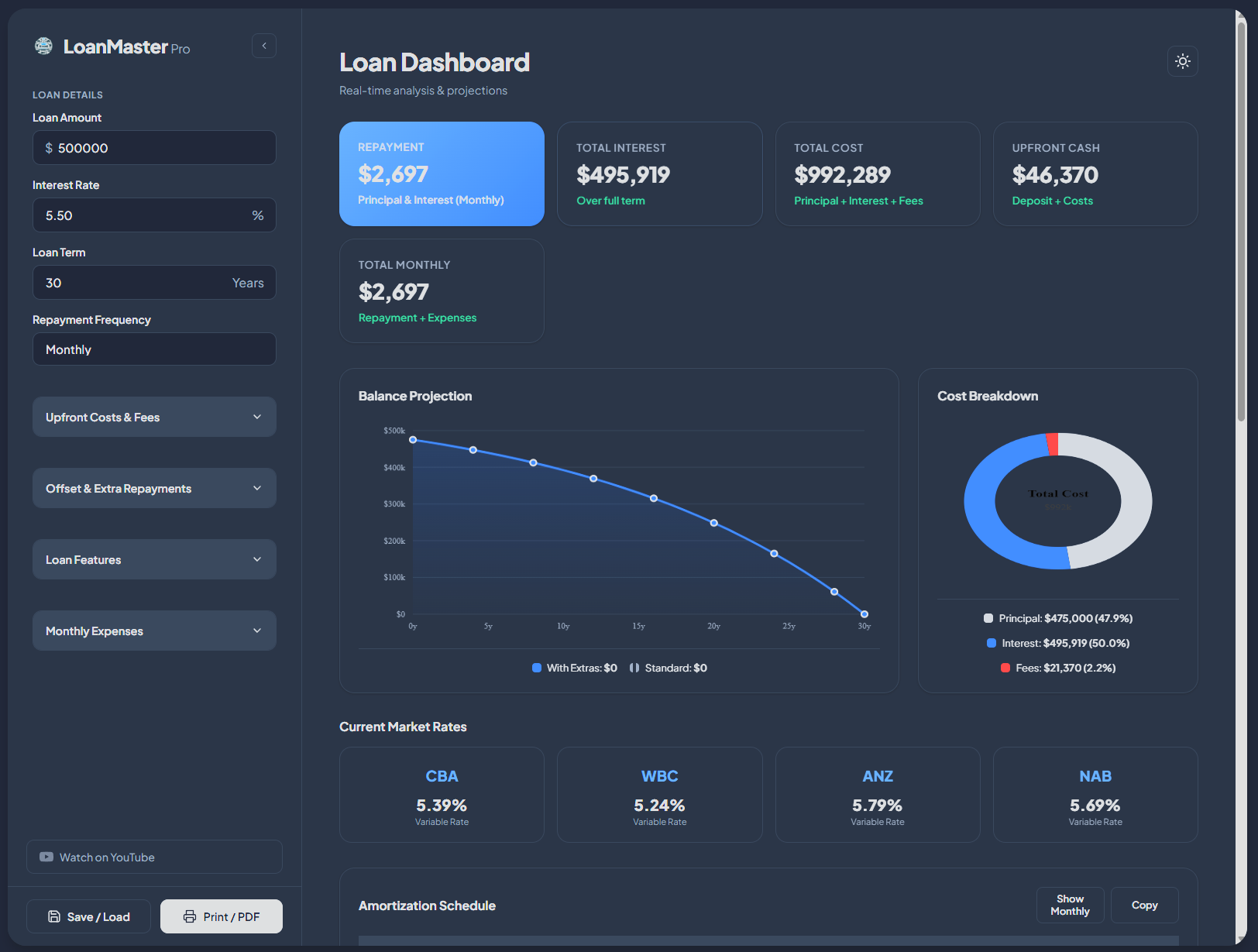Click the LoanMaster globe logo icon
The height and width of the screenshot is (952, 1258).
point(44,46)
